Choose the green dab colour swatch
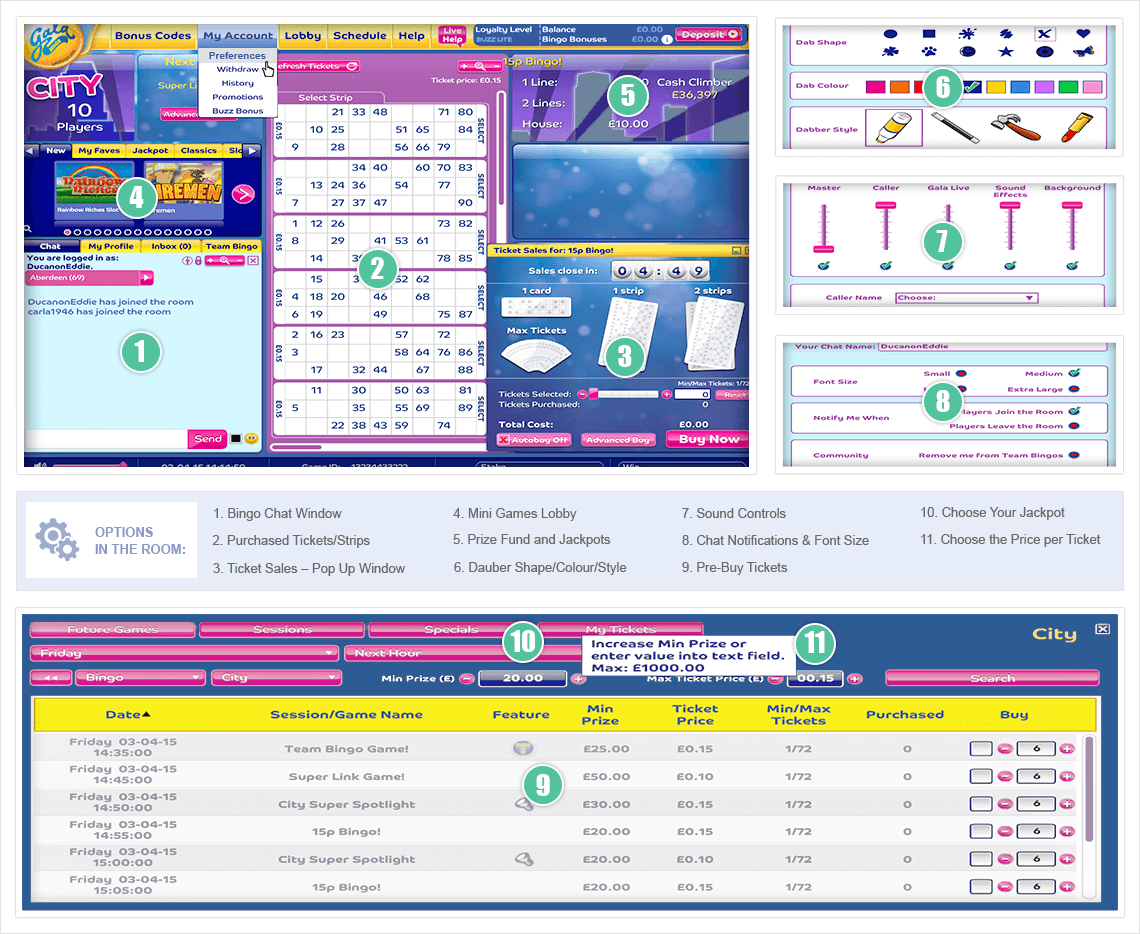 pos(1069,87)
